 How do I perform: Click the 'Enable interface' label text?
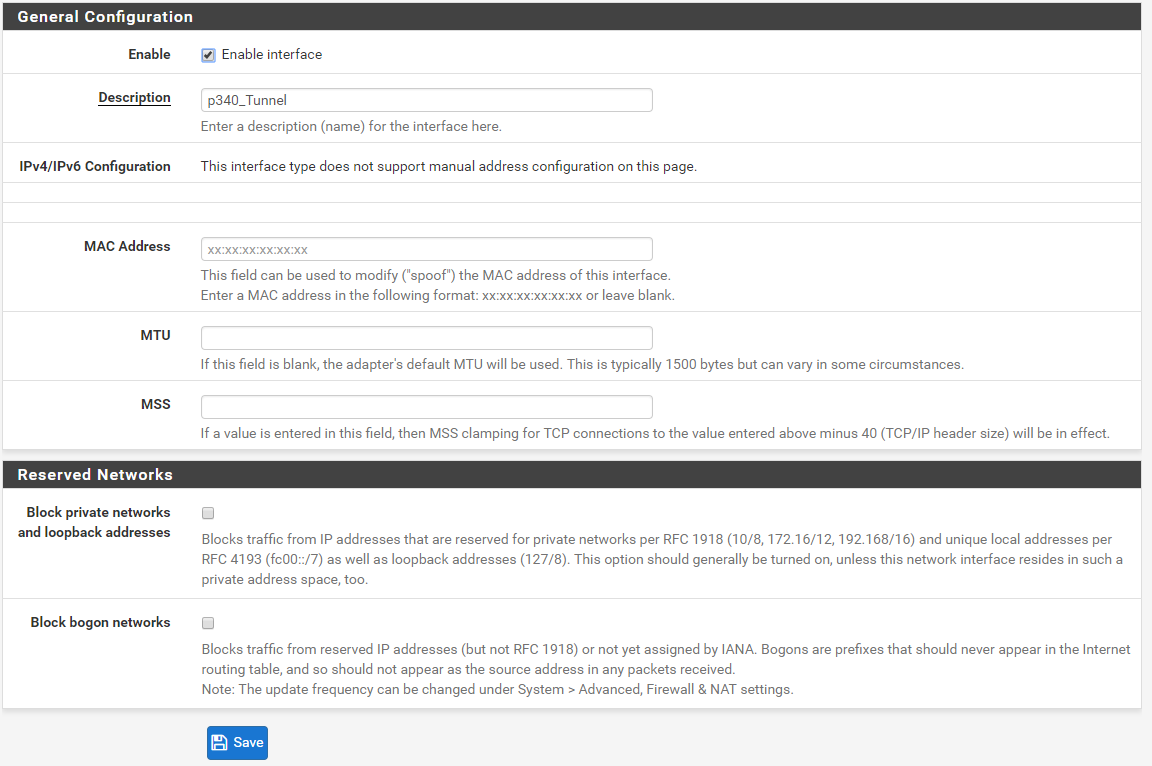click(x=272, y=54)
